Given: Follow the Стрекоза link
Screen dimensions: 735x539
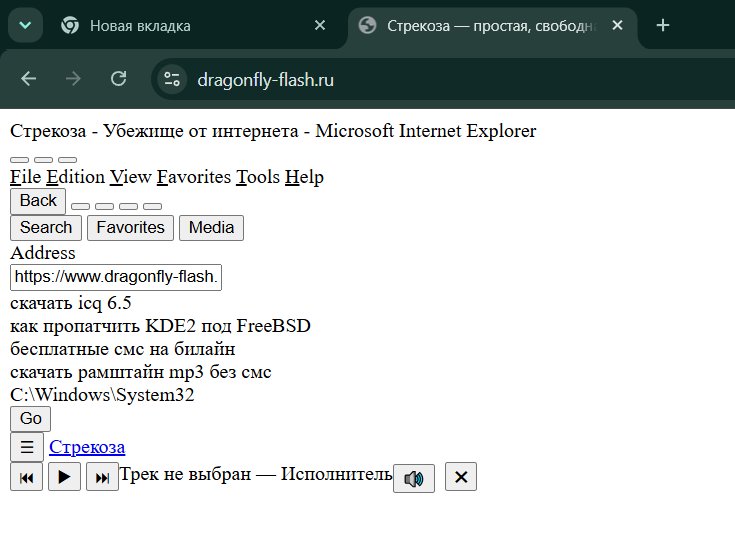Looking at the screenshot, I should (87, 447).
